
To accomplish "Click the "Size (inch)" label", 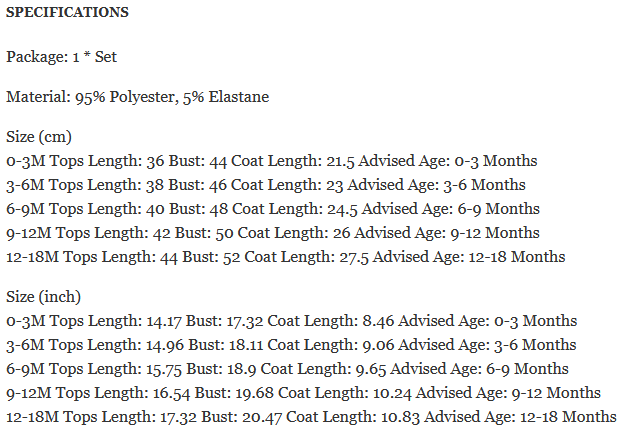I will click(44, 297).
